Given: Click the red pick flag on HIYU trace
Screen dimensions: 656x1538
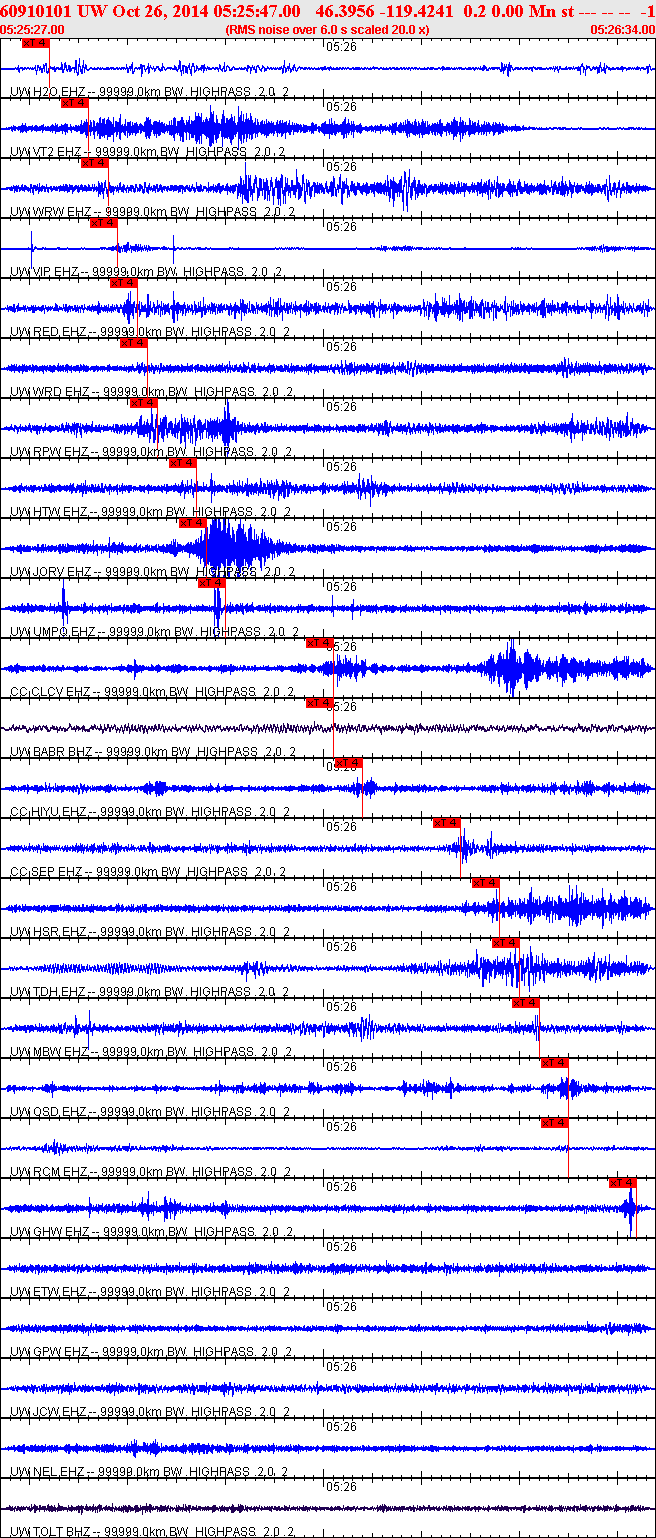Looking at the screenshot, I should click(349, 763).
